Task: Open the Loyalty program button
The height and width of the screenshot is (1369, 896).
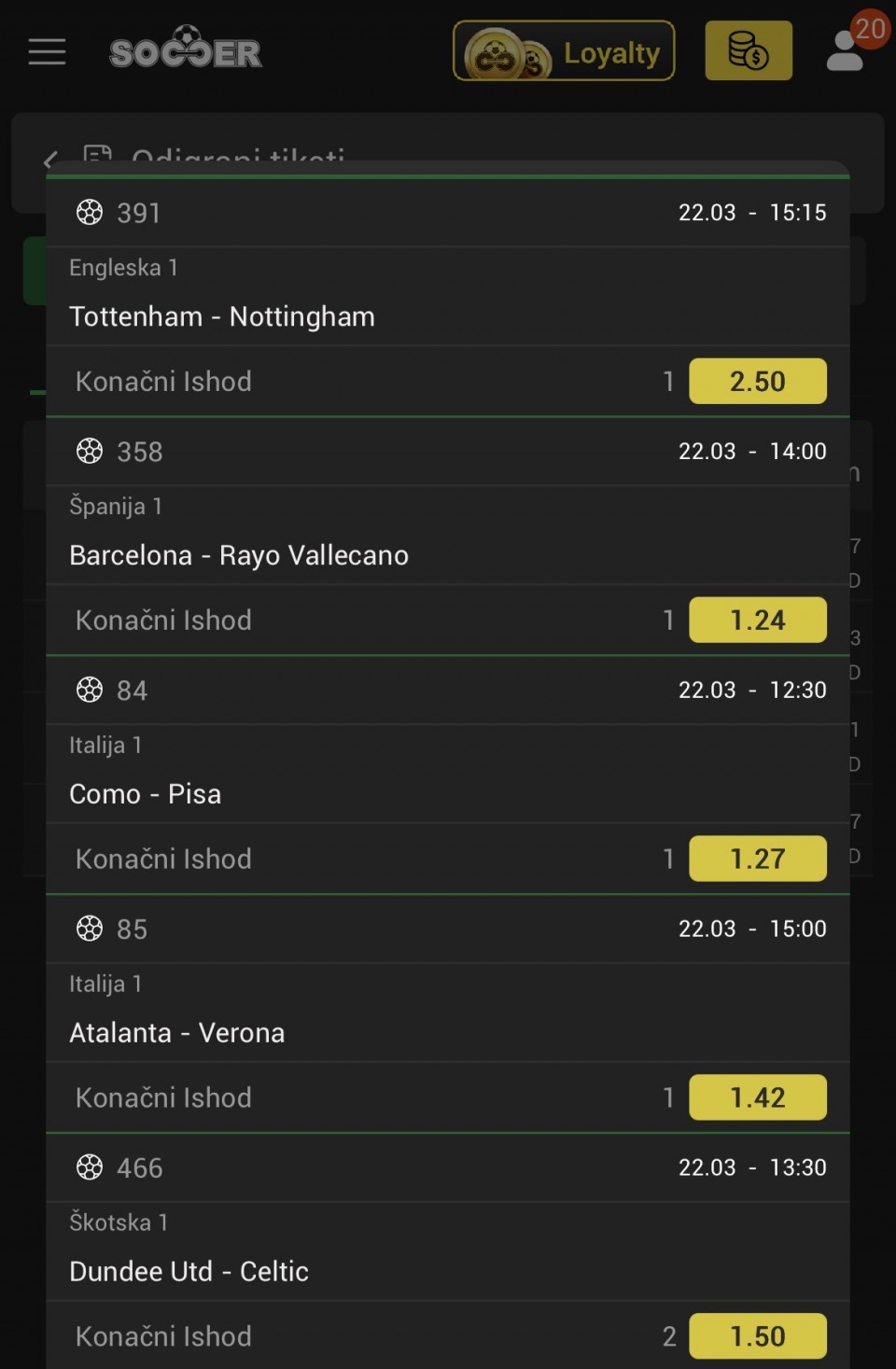Action: (564, 51)
